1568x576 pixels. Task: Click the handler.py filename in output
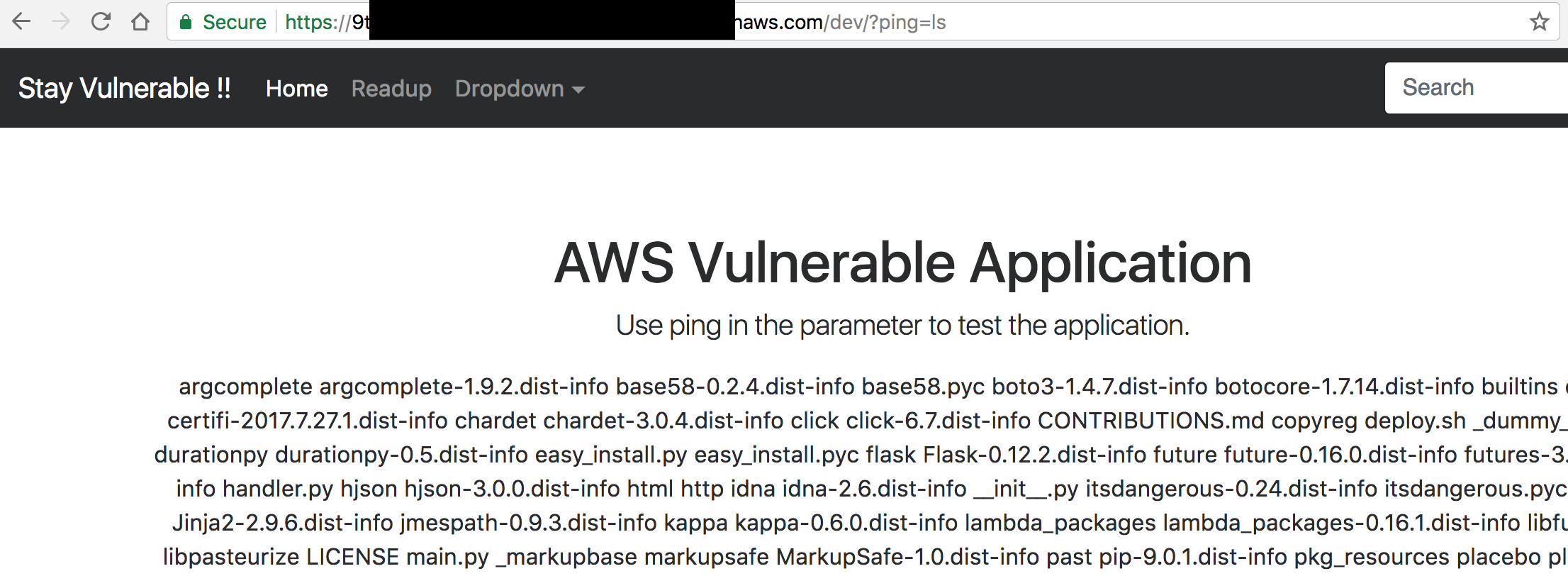278,489
